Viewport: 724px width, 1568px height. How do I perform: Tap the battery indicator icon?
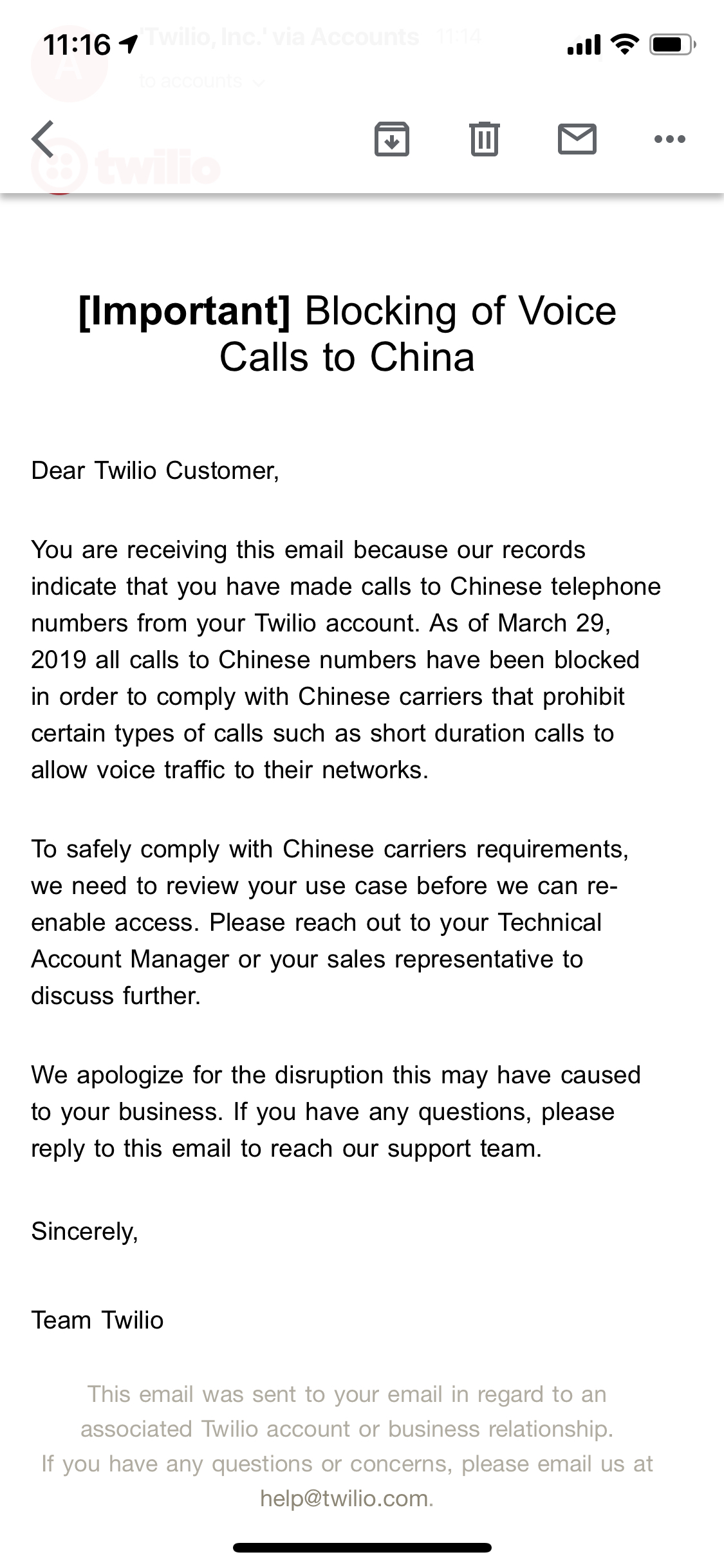tap(672, 44)
